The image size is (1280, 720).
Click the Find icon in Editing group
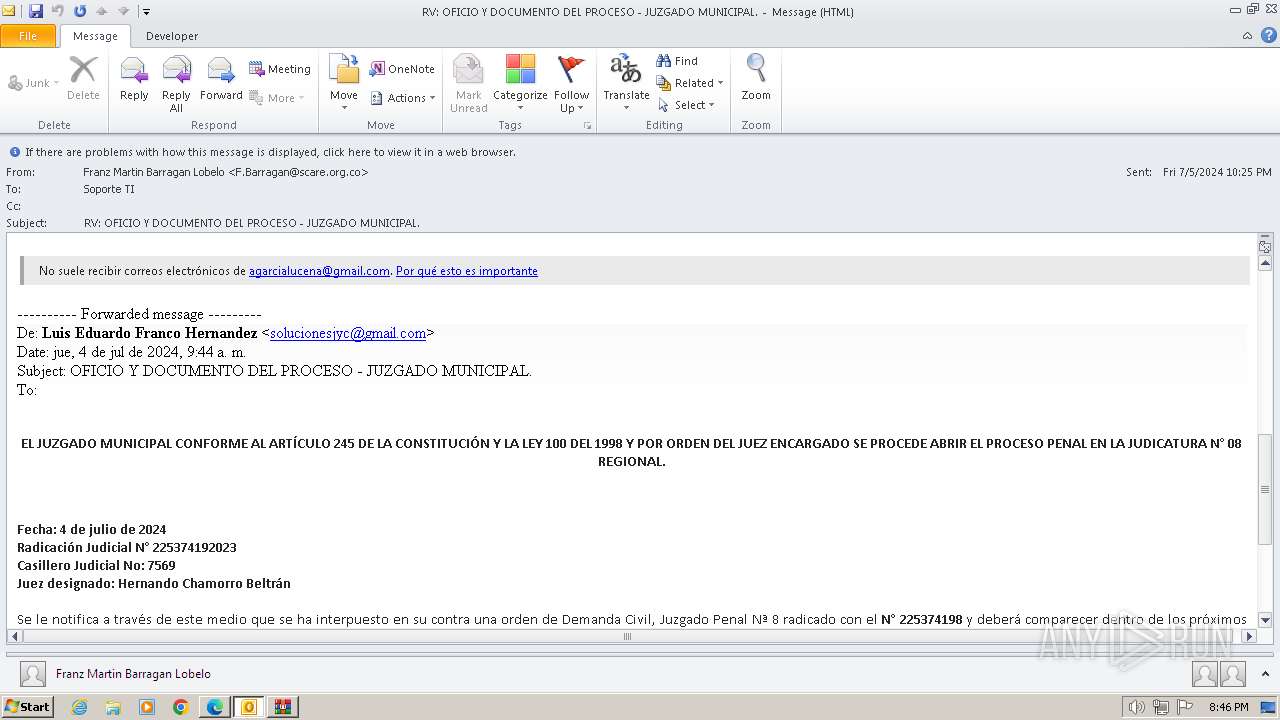[677, 61]
